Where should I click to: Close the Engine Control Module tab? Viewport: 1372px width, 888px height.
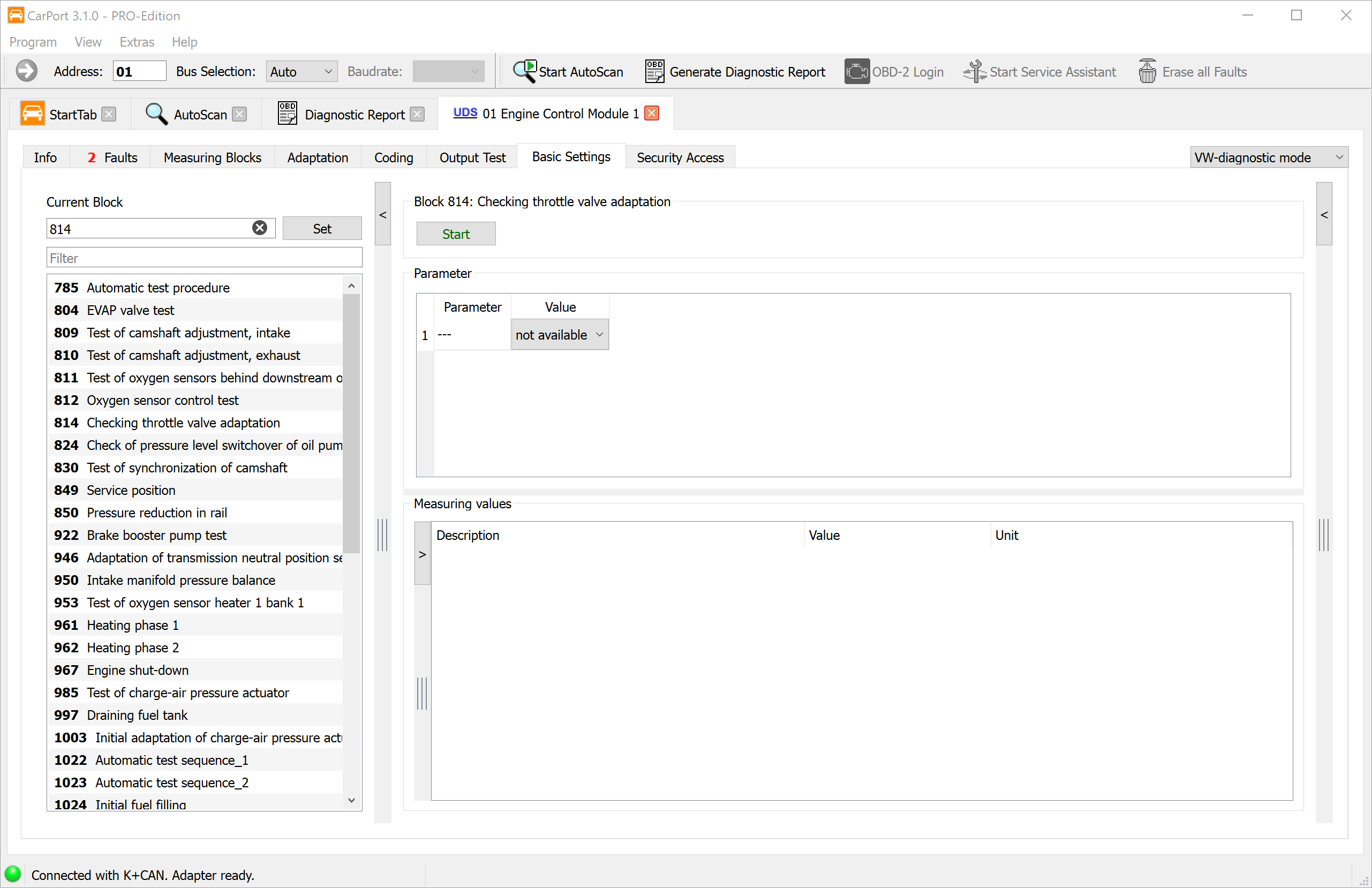651,114
